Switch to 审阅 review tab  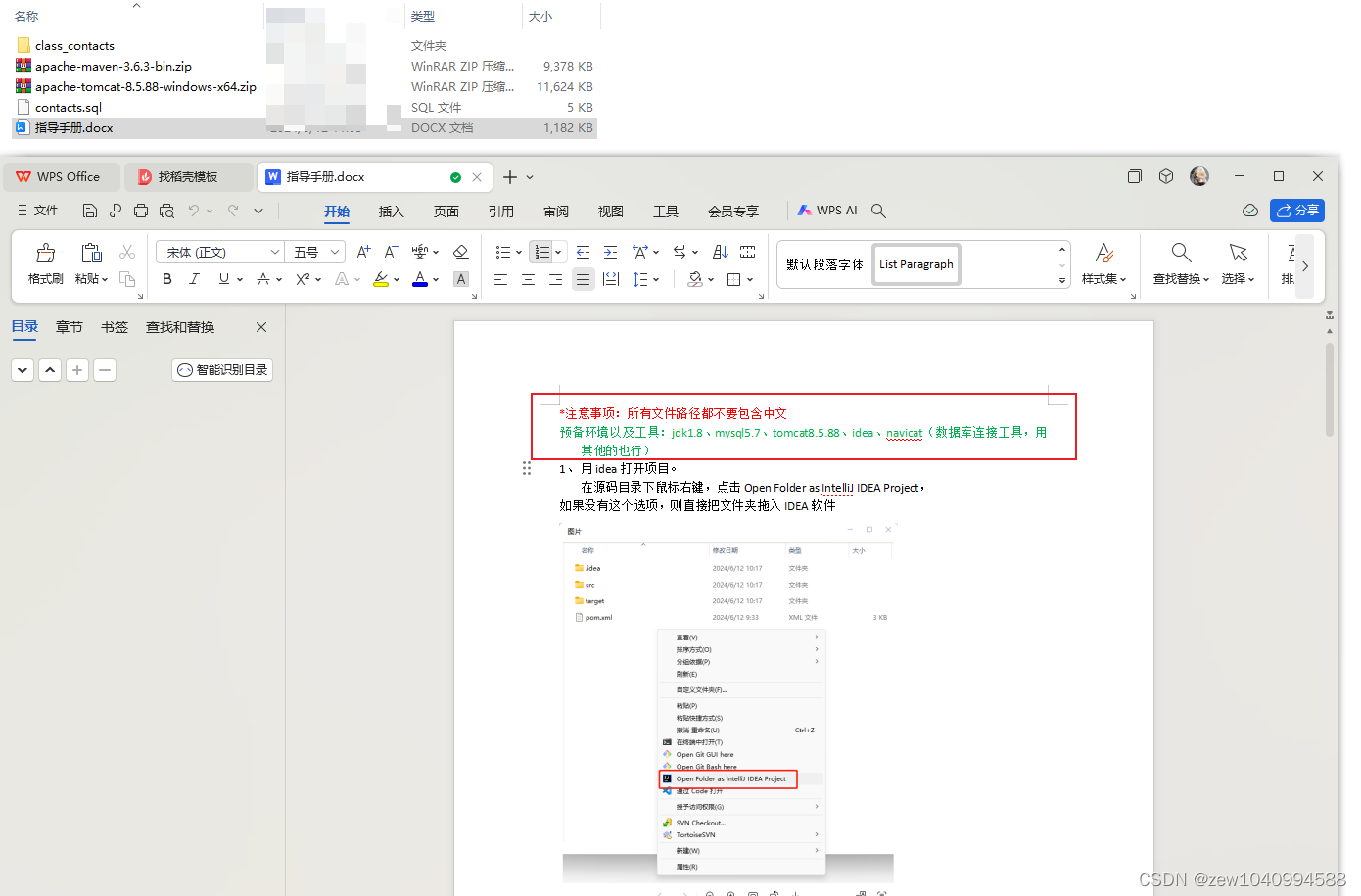pyautogui.click(x=556, y=212)
